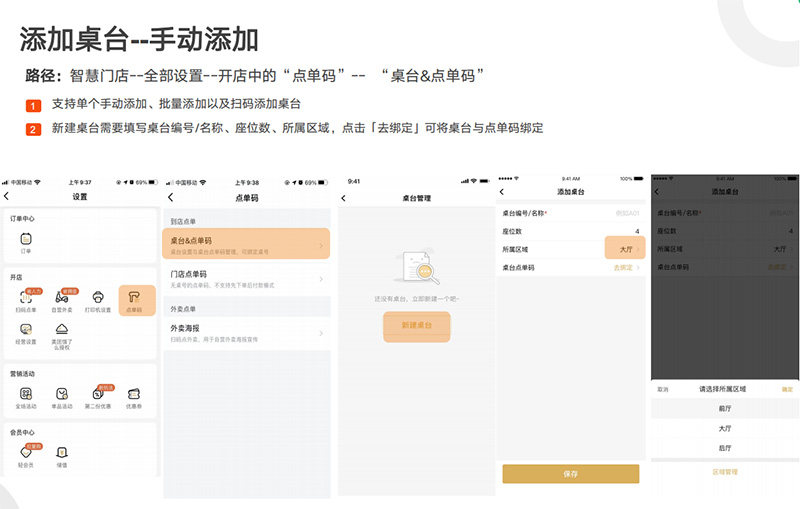Expand chevron on 桌台&点单码 row
The image size is (800, 509).
pyautogui.click(x=321, y=245)
